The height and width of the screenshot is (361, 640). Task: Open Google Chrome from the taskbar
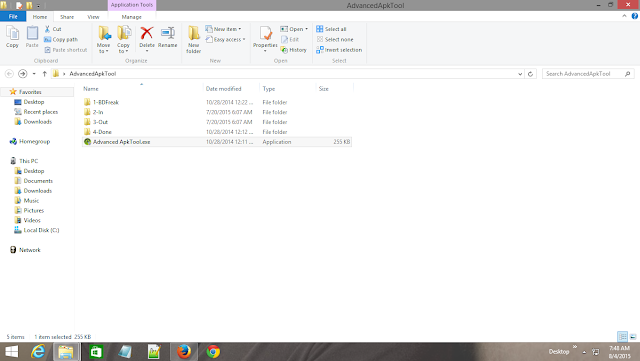(x=213, y=352)
